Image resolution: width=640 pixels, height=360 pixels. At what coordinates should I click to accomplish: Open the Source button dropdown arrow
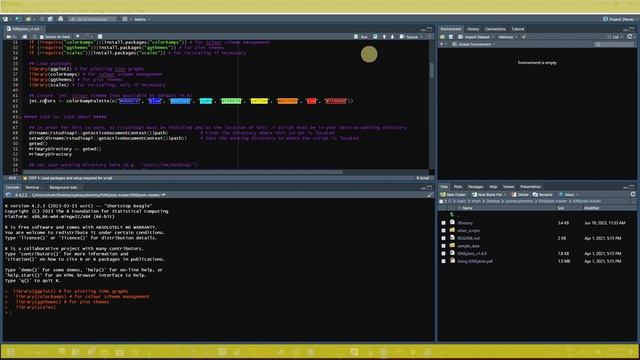422,37
